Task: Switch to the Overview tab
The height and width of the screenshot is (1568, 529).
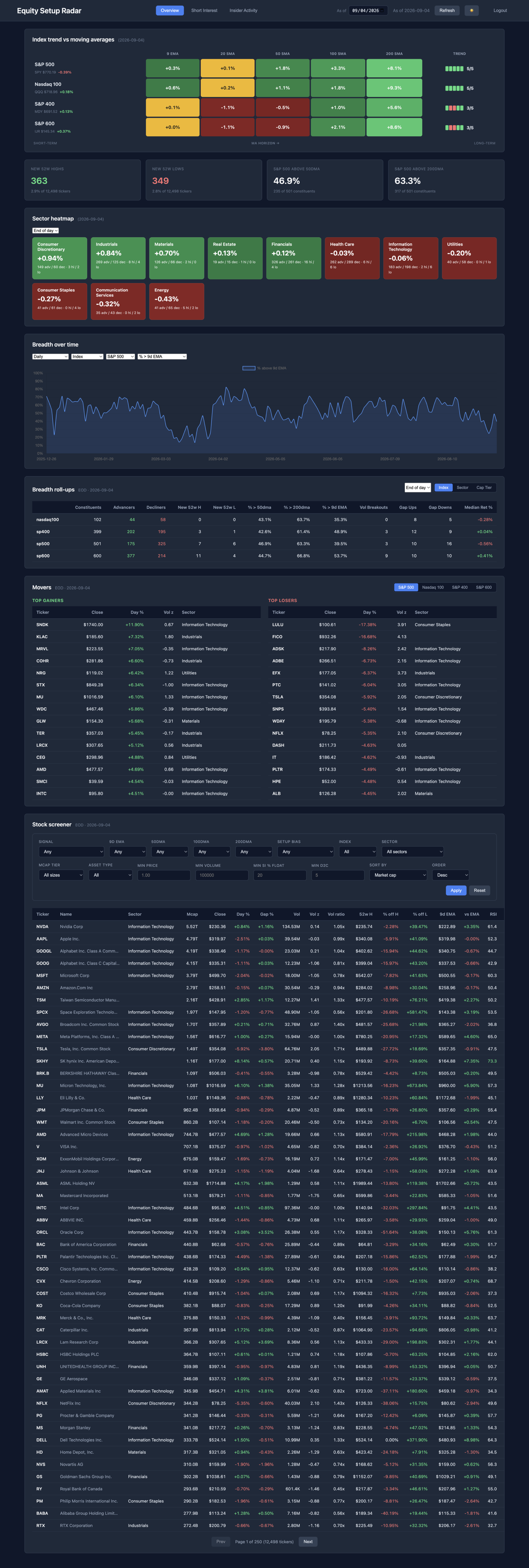Action: [x=170, y=10]
